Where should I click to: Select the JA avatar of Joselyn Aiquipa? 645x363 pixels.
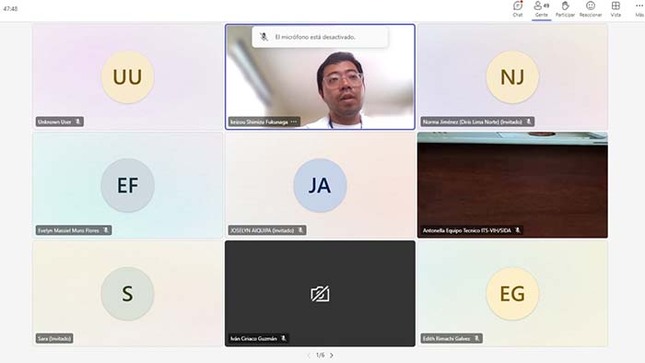pyautogui.click(x=320, y=185)
